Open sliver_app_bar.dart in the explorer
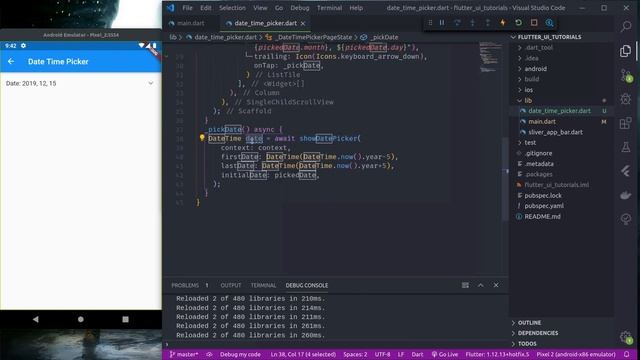This screenshot has height=360, width=640. pos(555,132)
